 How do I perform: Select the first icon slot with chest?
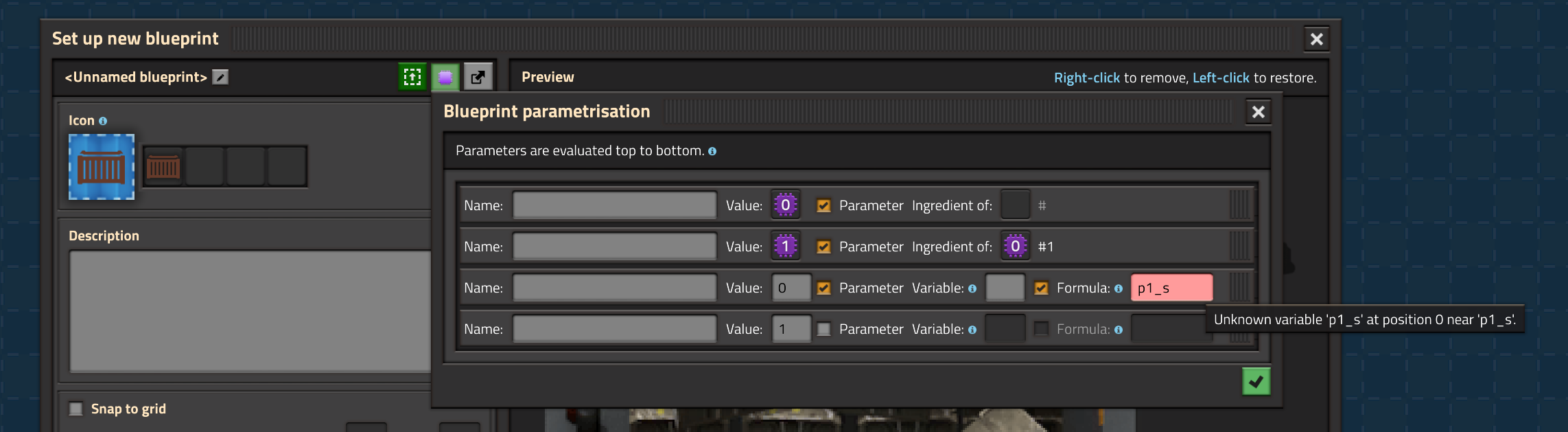pyautogui.click(x=163, y=167)
